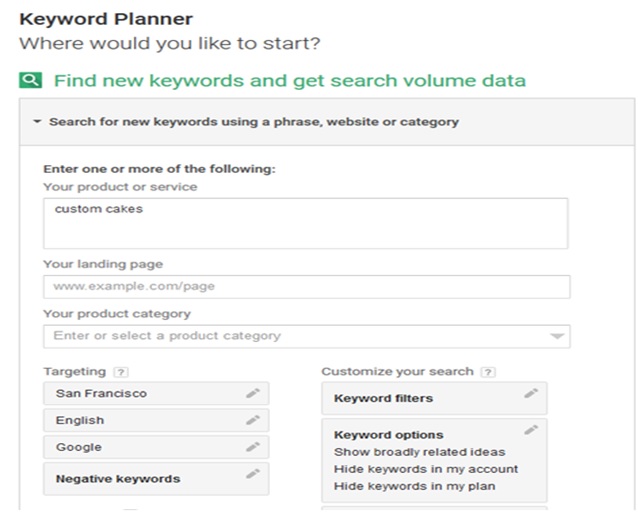The height and width of the screenshot is (514, 638).
Task: Edit Negative keywords pencil icon
Action: point(253,474)
